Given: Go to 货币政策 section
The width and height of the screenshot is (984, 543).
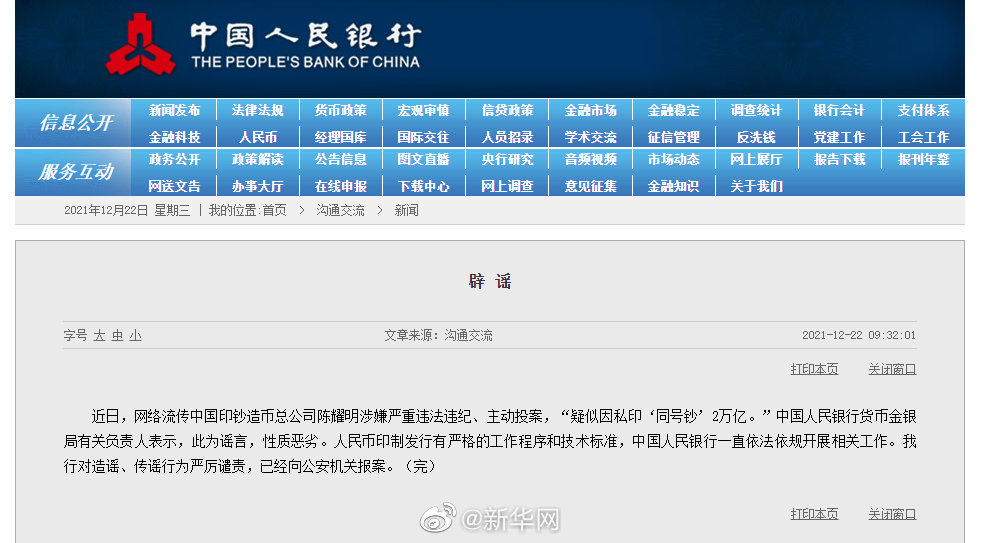Looking at the screenshot, I should pos(341,110).
